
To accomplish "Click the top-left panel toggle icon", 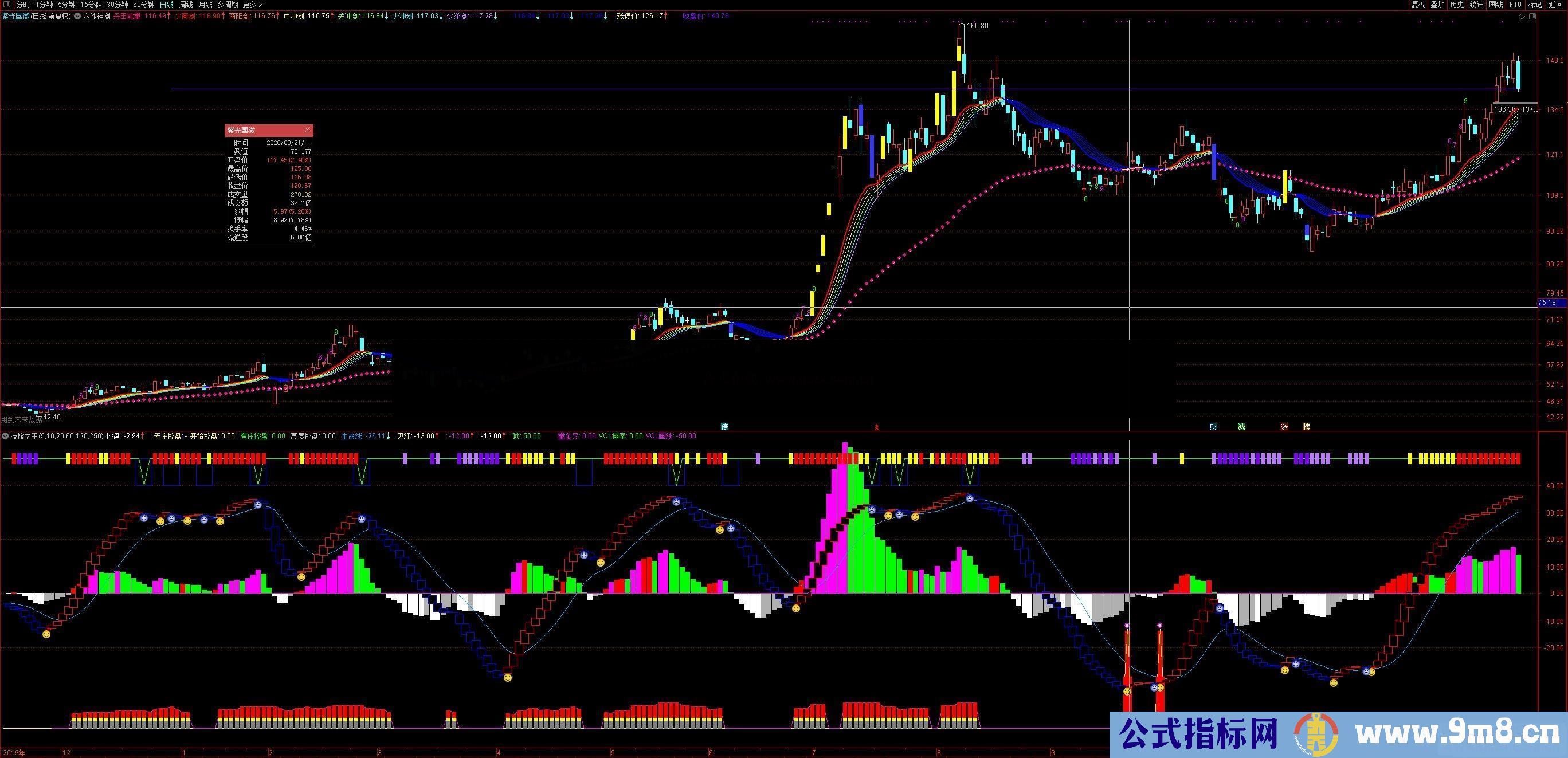I will (7, 5).
